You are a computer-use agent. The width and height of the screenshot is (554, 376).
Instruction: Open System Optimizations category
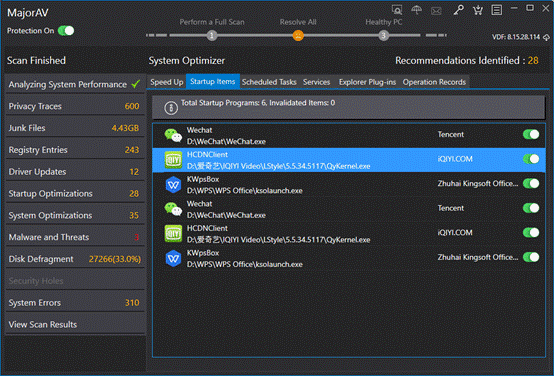tap(75, 216)
